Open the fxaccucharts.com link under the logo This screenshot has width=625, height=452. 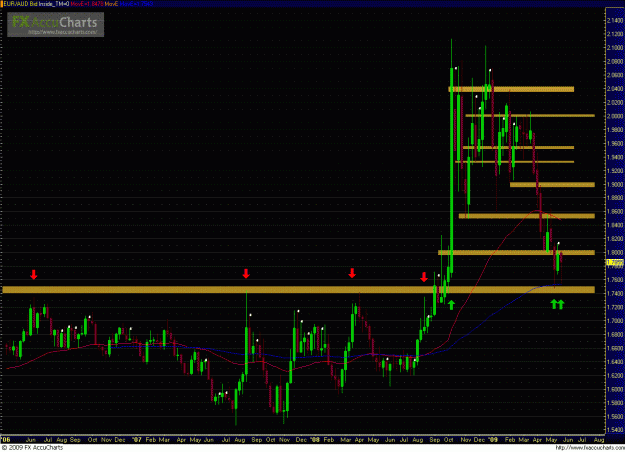(63, 32)
